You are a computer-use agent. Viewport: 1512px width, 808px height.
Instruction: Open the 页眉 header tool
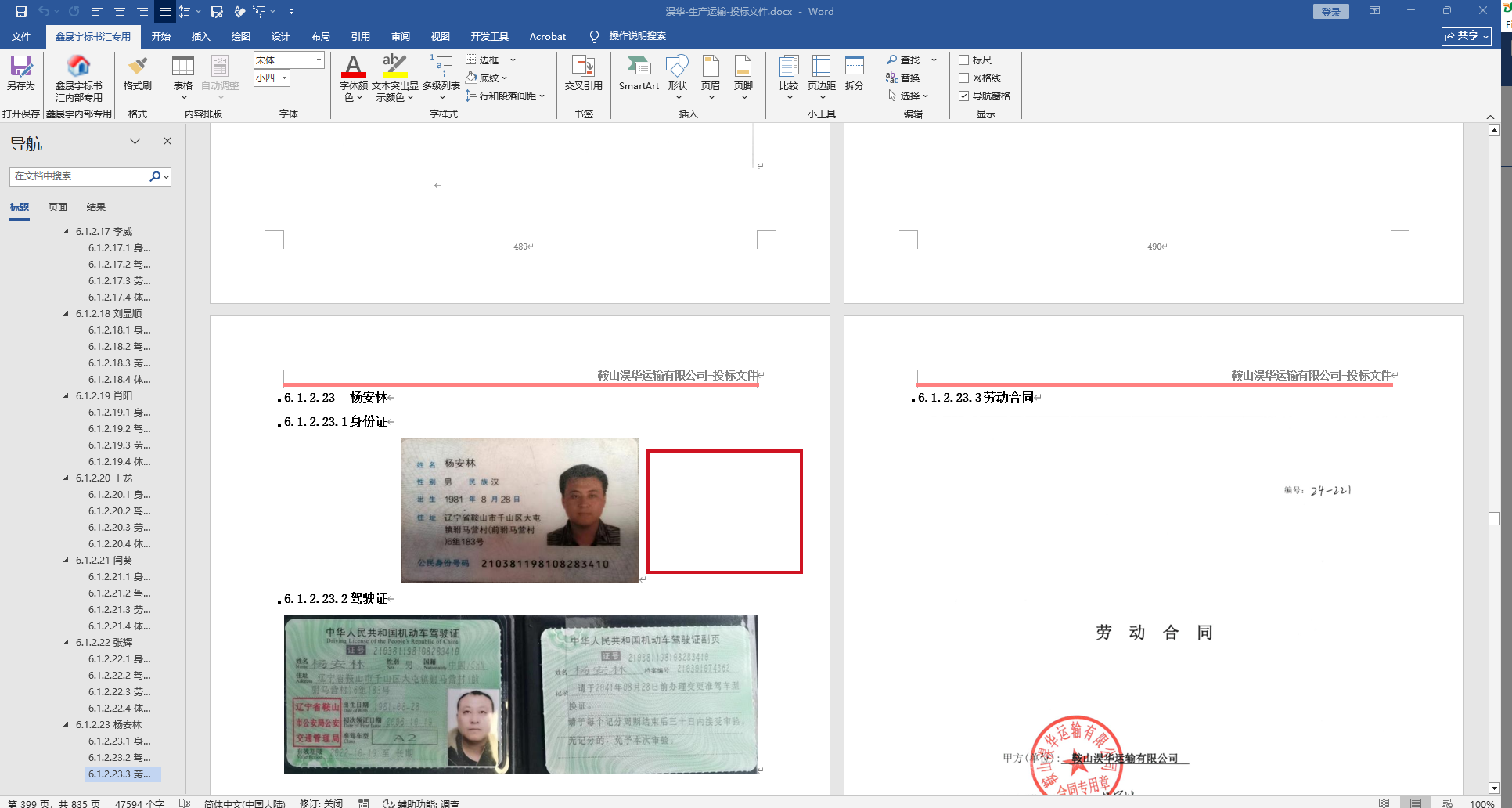pyautogui.click(x=711, y=77)
